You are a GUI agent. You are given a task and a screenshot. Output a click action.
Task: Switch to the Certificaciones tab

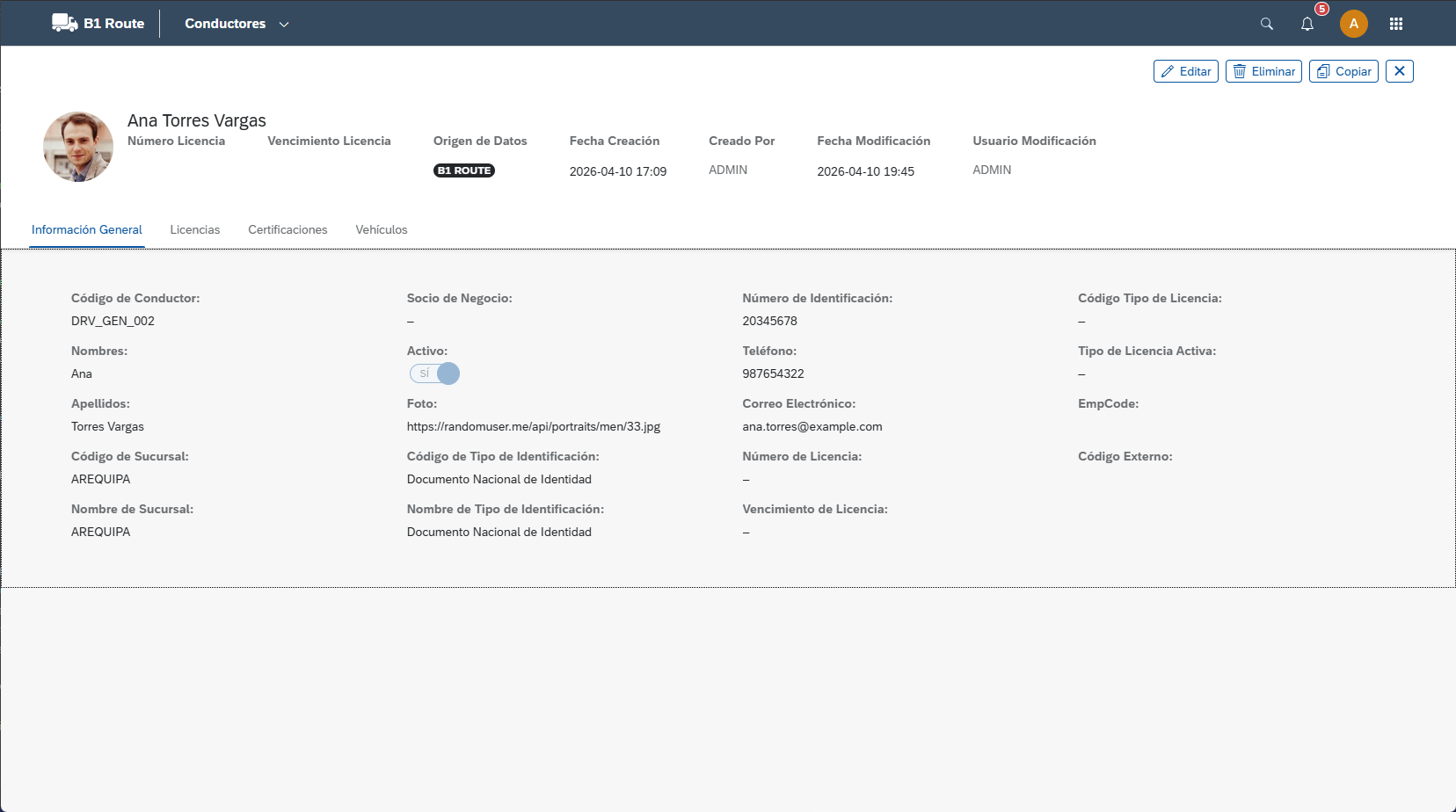point(288,229)
